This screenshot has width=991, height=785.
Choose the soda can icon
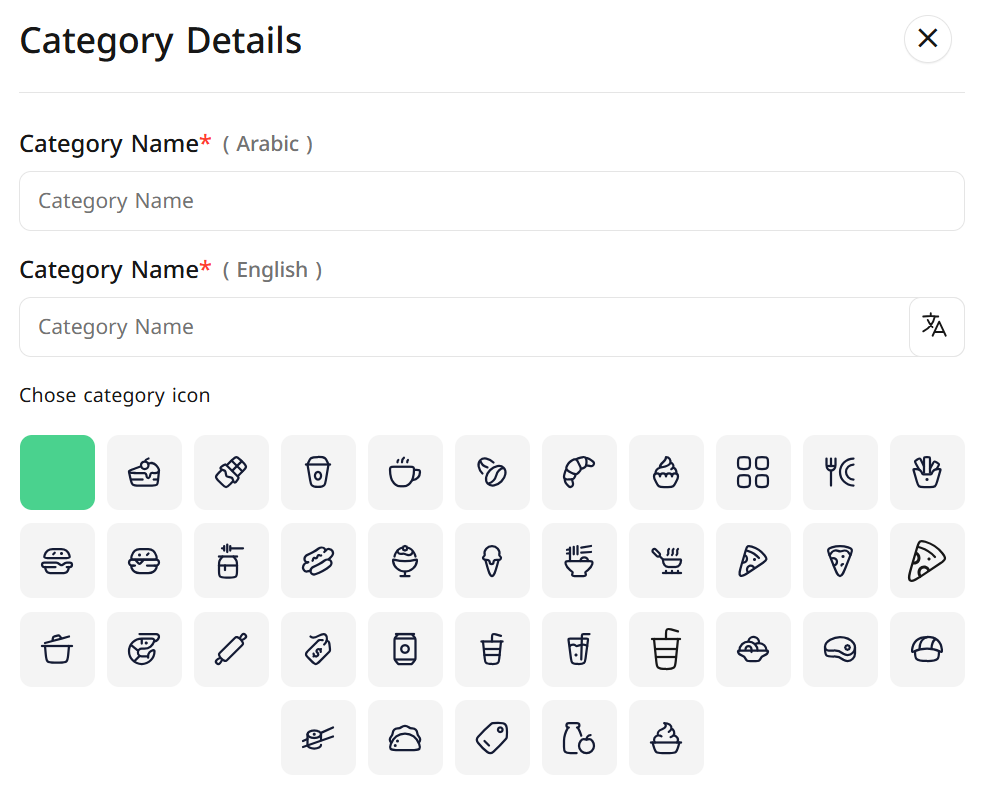coord(405,649)
